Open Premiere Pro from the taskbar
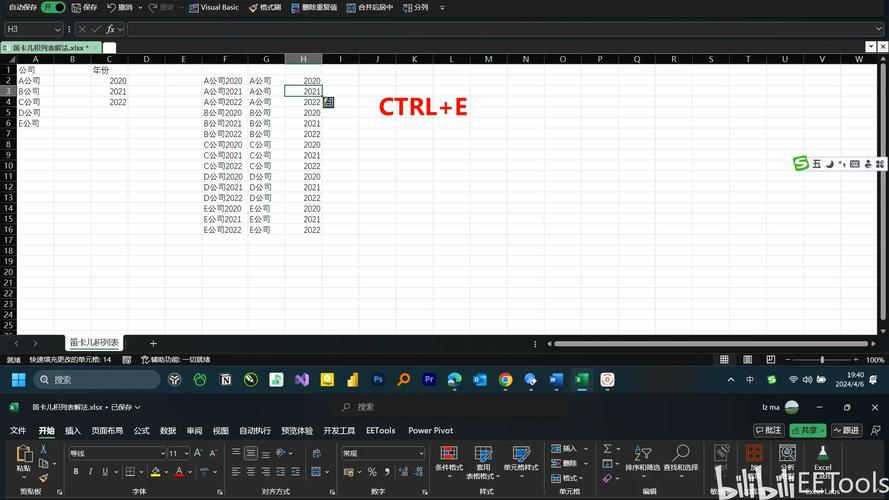The width and height of the screenshot is (889, 500). click(x=429, y=380)
